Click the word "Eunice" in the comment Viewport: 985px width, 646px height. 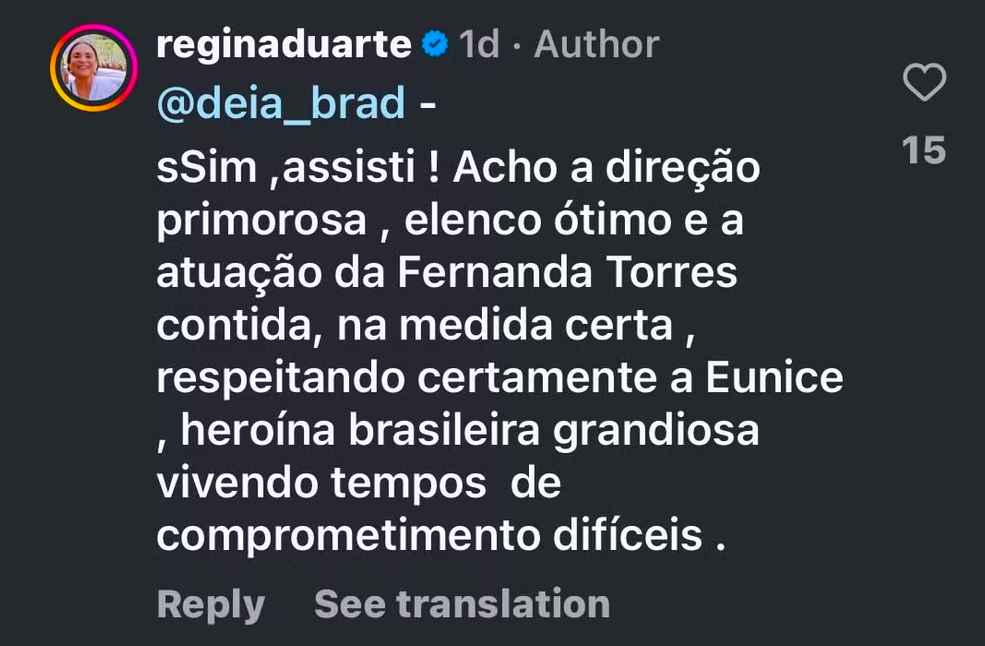pyautogui.click(x=775, y=379)
